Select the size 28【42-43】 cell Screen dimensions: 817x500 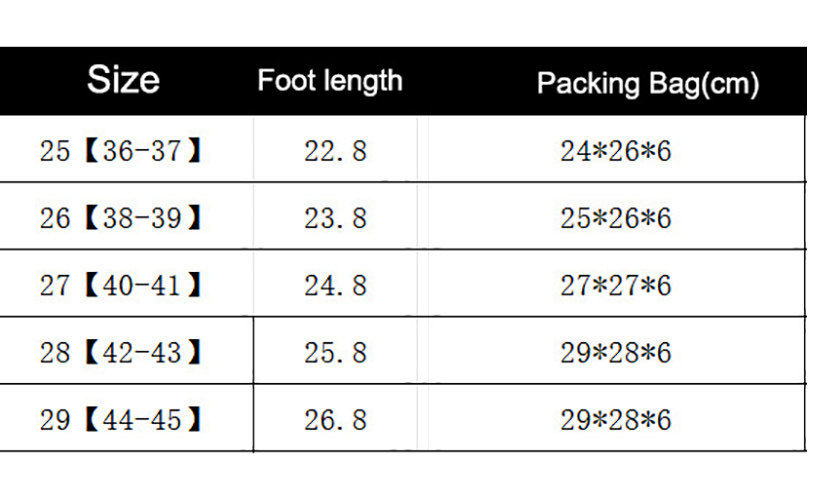point(122,352)
